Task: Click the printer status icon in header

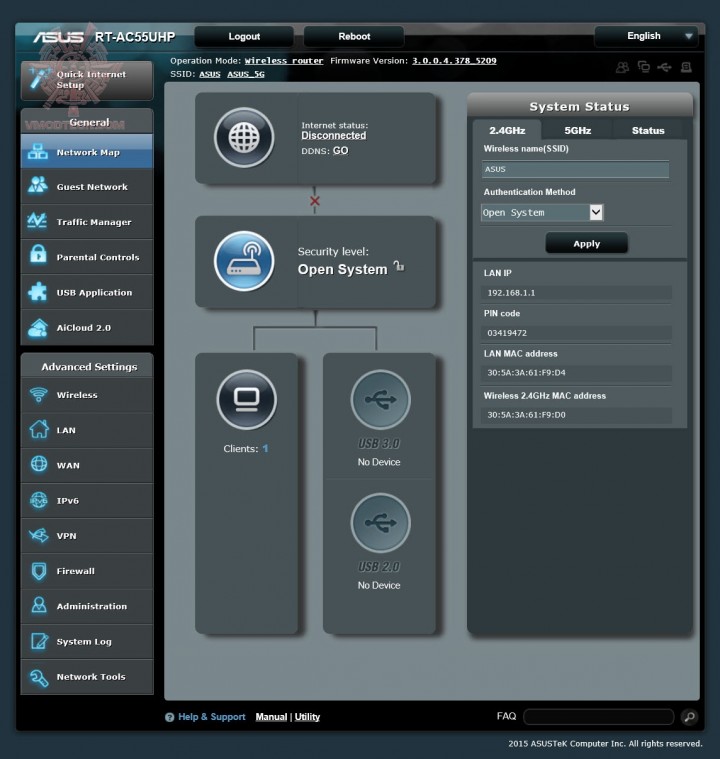Action: 686,67
